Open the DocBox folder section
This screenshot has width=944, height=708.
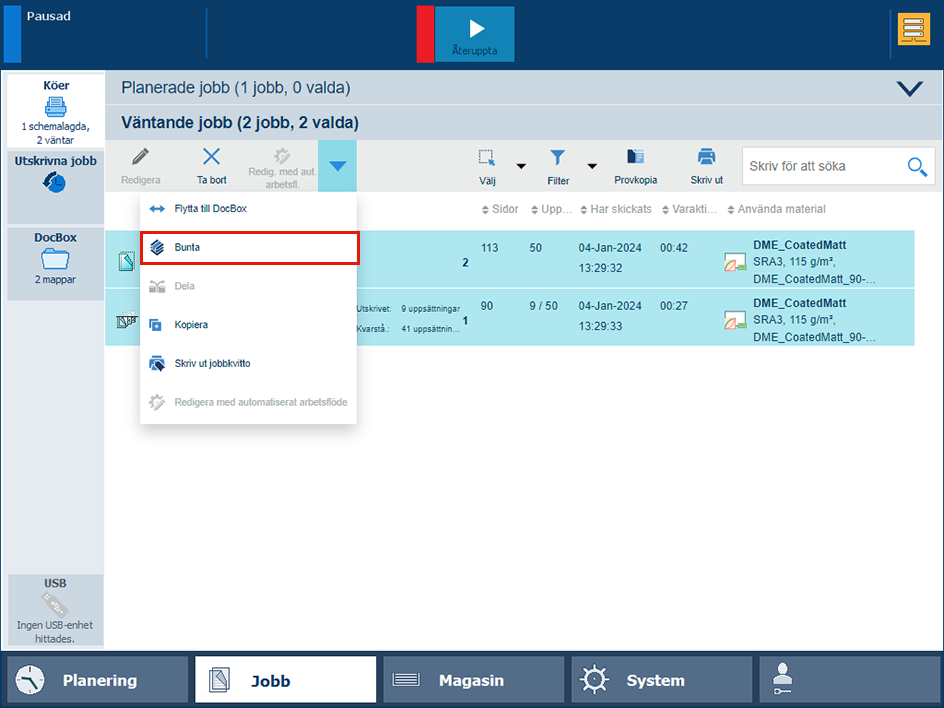coord(55,264)
